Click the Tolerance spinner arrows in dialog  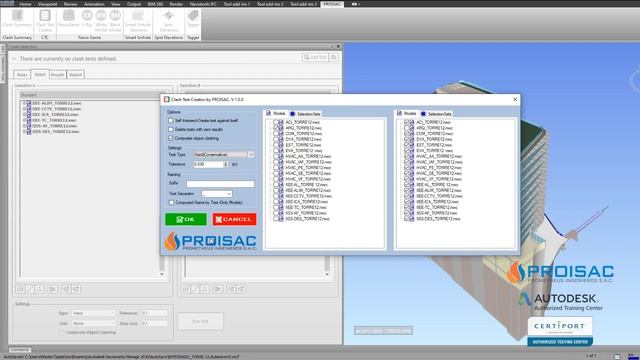[227, 164]
